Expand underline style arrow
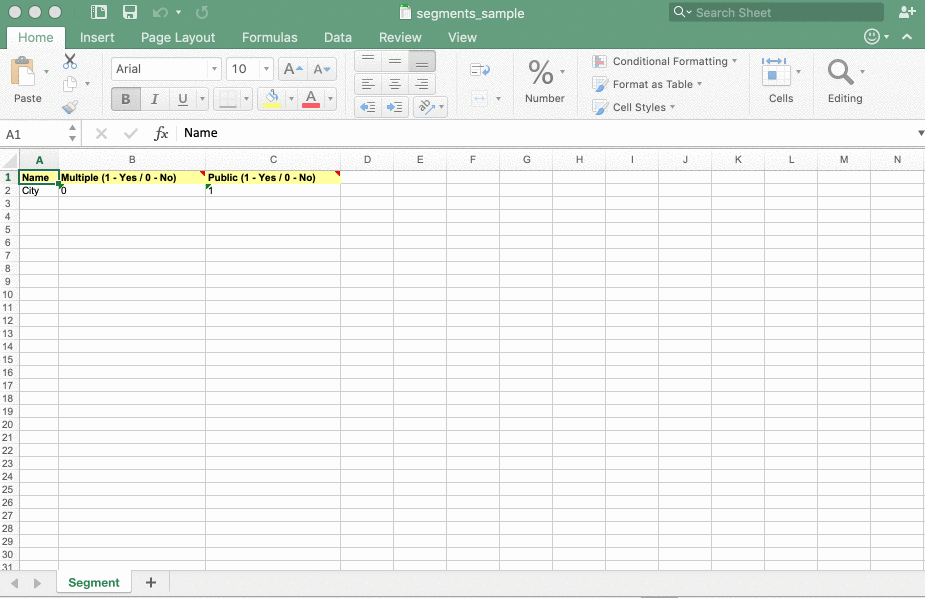Image resolution: width=925 pixels, height=598 pixels. (x=202, y=99)
